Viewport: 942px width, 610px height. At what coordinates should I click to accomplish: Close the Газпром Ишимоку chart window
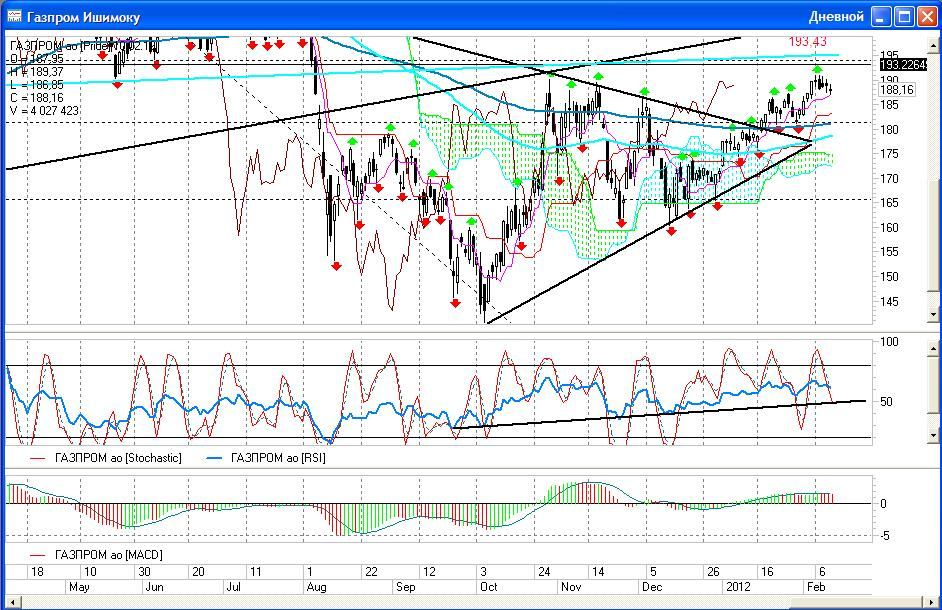pyautogui.click(x=927, y=17)
